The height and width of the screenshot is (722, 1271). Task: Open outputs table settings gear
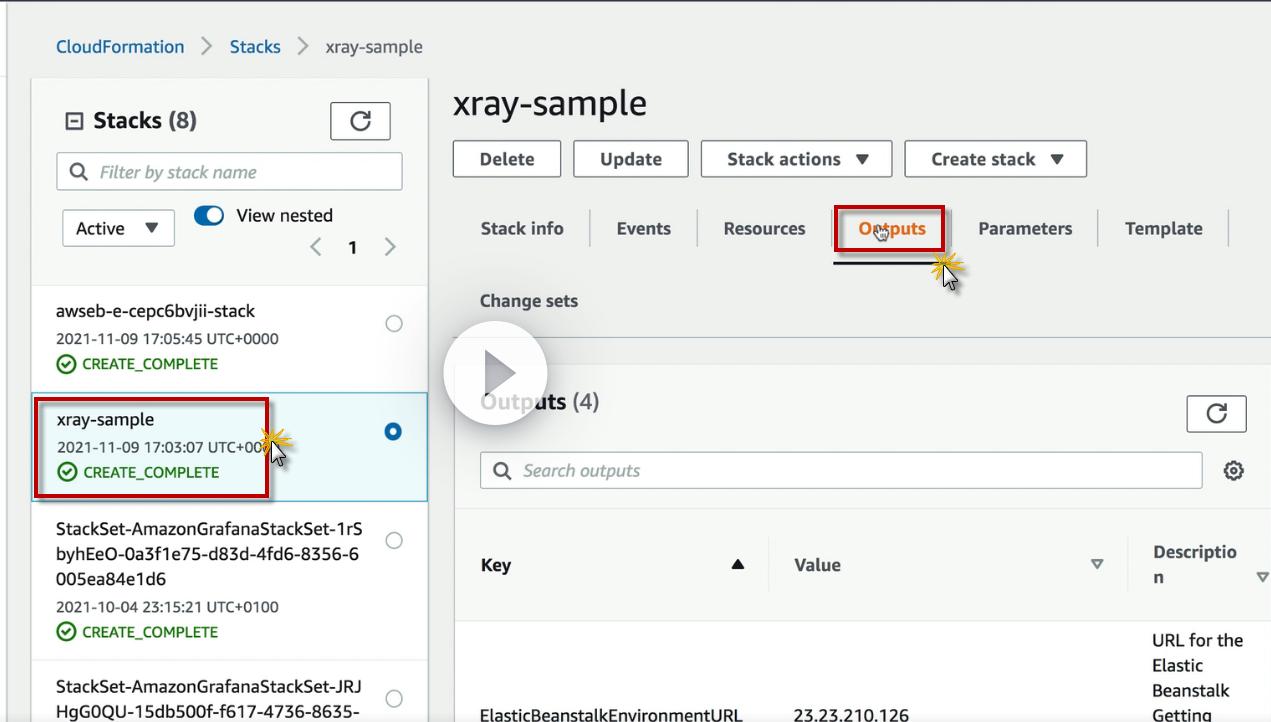[1234, 471]
